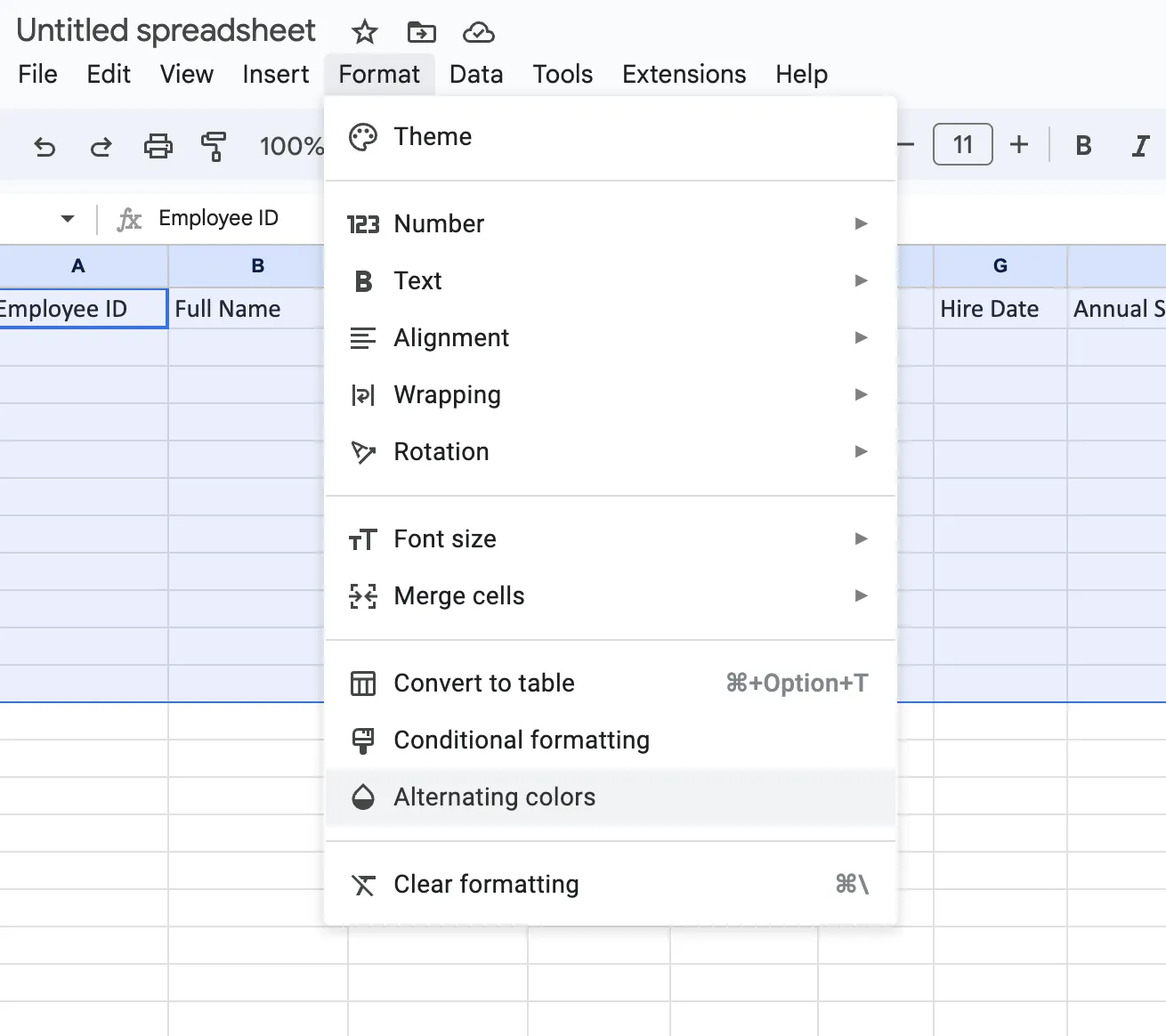The width and height of the screenshot is (1166, 1036).
Task: Increase font size with plus button
Action: click(x=1019, y=144)
